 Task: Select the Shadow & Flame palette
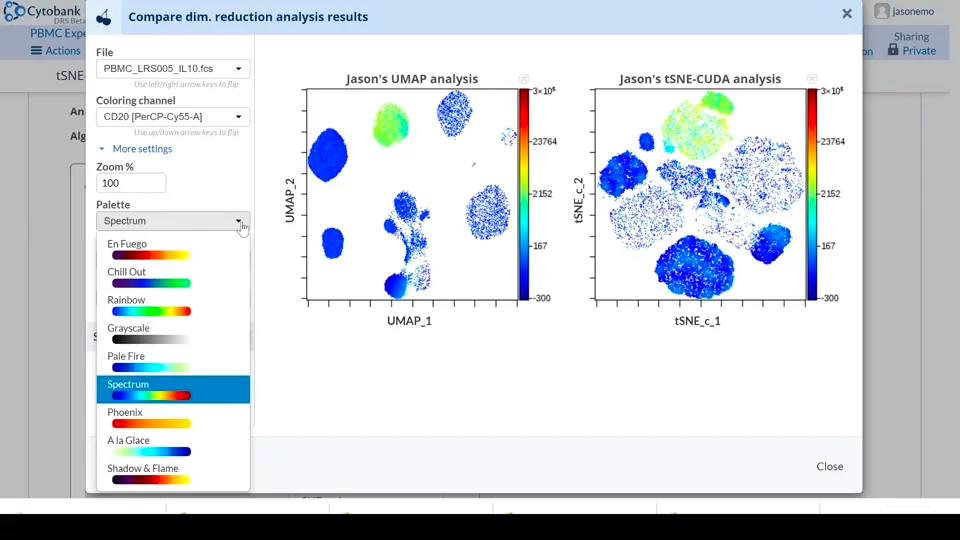click(173, 474)
